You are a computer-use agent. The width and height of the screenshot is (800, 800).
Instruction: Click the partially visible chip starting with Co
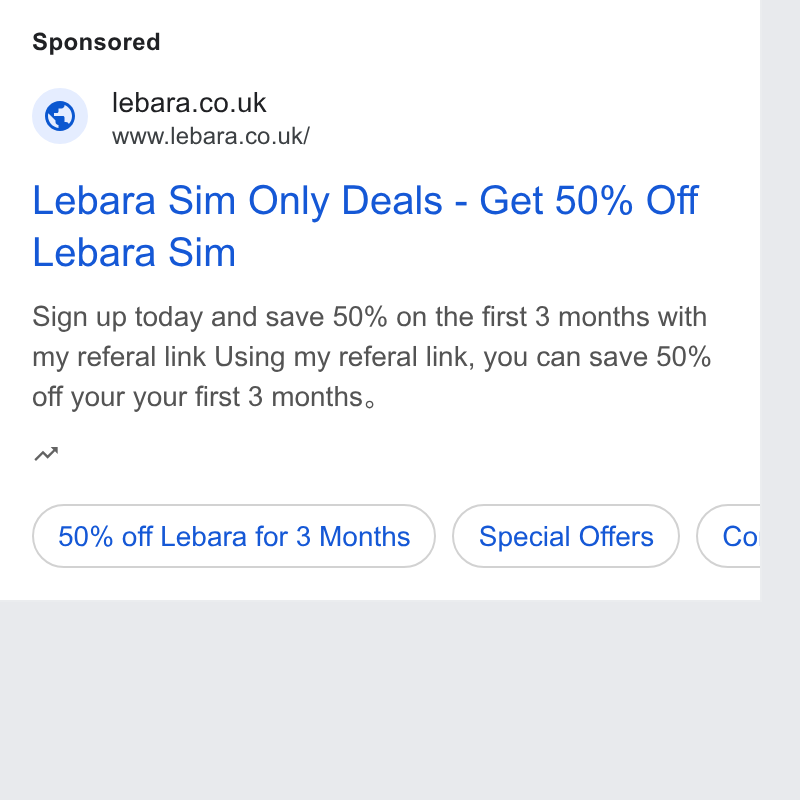point(729,536)
